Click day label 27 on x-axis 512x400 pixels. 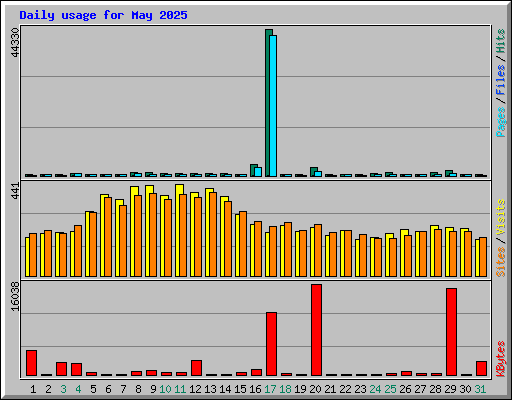point(420,389)
